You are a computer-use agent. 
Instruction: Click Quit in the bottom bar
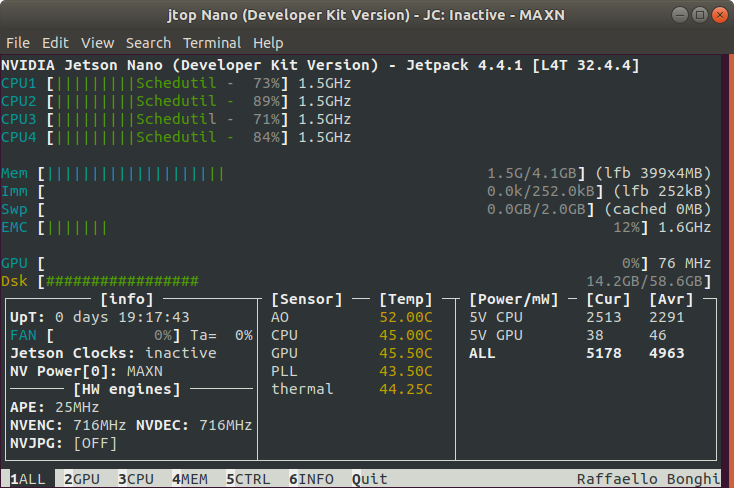(x=370, y=479)
